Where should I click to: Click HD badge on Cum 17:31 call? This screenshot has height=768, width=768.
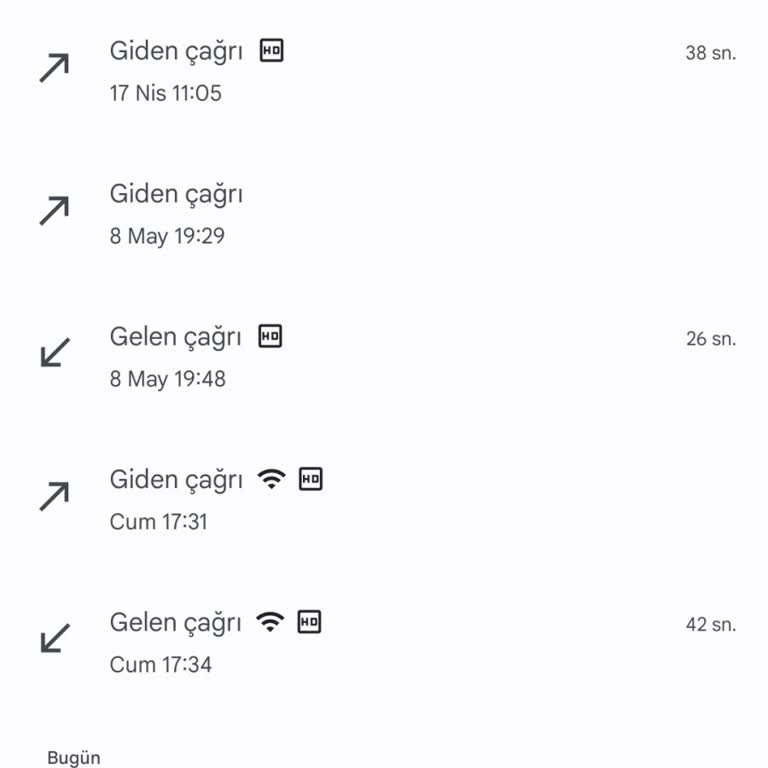coord(311,479)
